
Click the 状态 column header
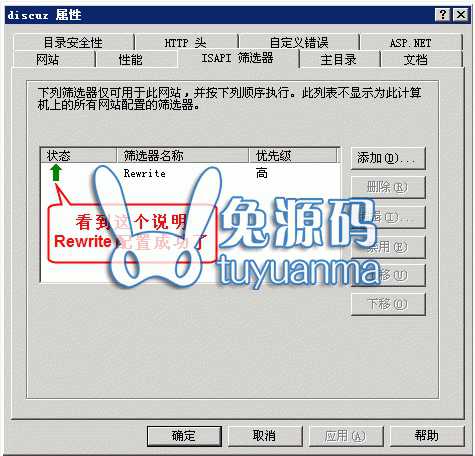coord(78,155)
